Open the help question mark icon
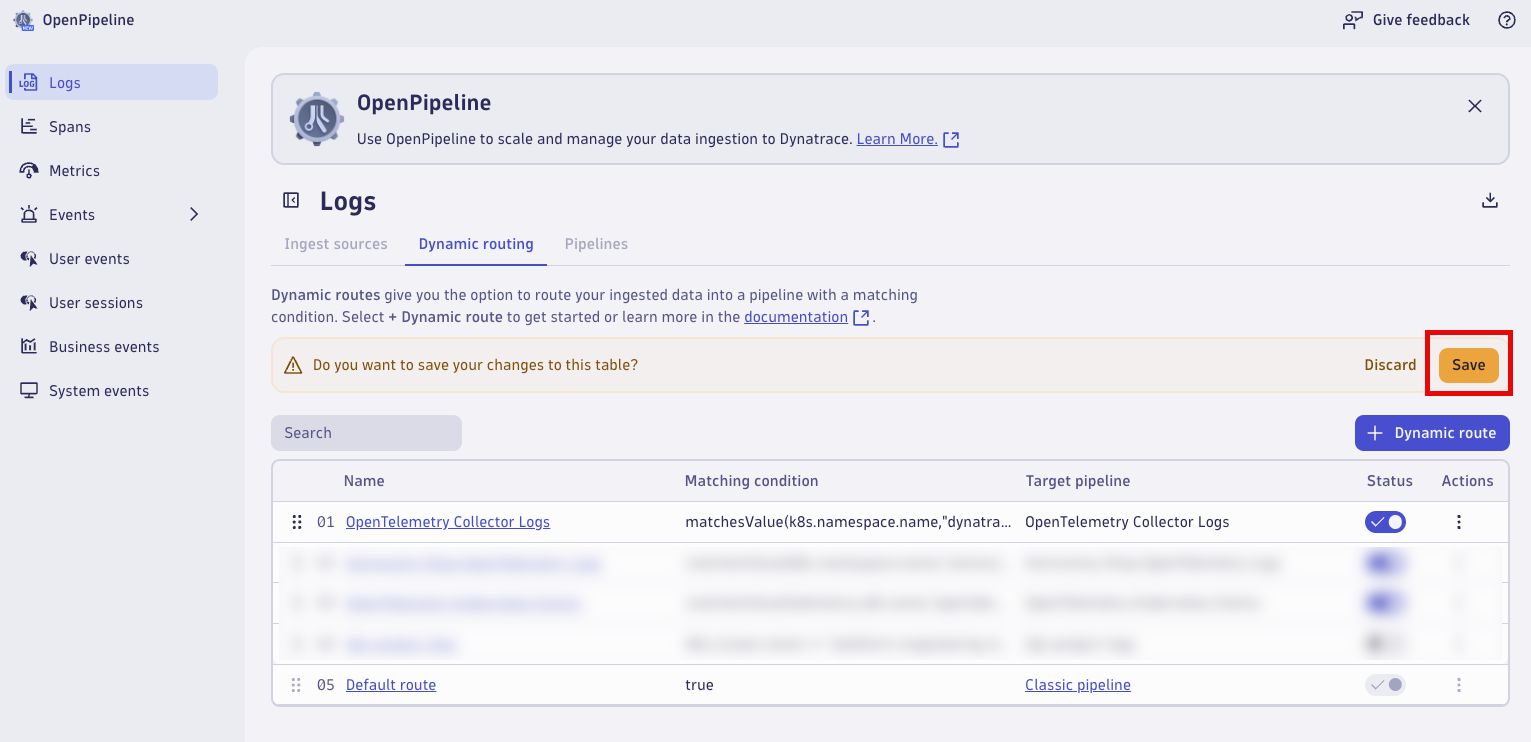Screen dimensions: 1531x742 coord(1507,20)
